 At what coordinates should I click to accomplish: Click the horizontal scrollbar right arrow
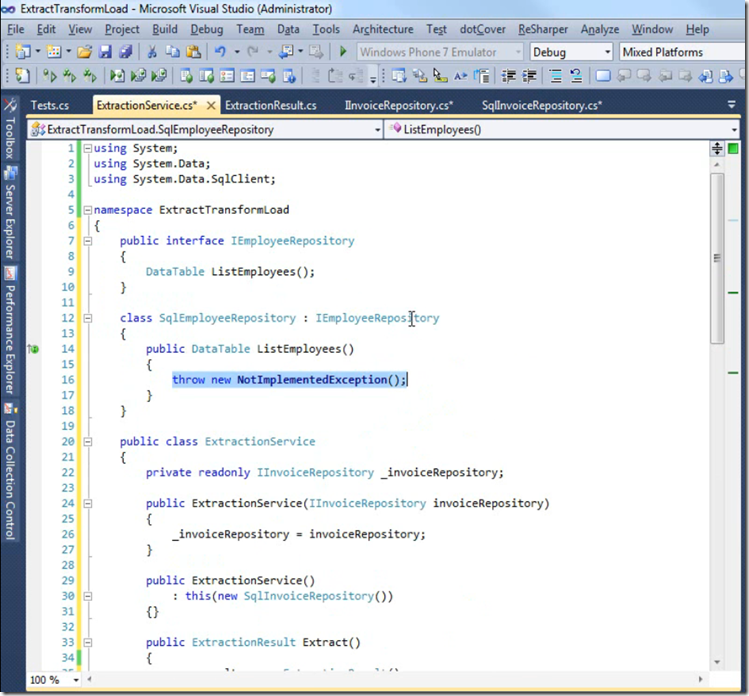click(700, 679)
